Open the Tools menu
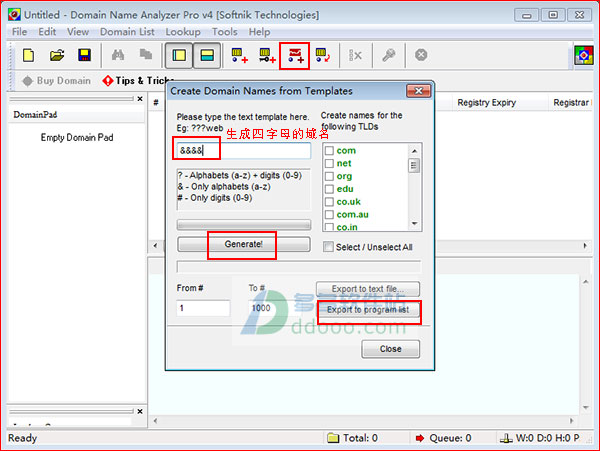The width and height of the screenshot is (600, 451). pos(225,32)
